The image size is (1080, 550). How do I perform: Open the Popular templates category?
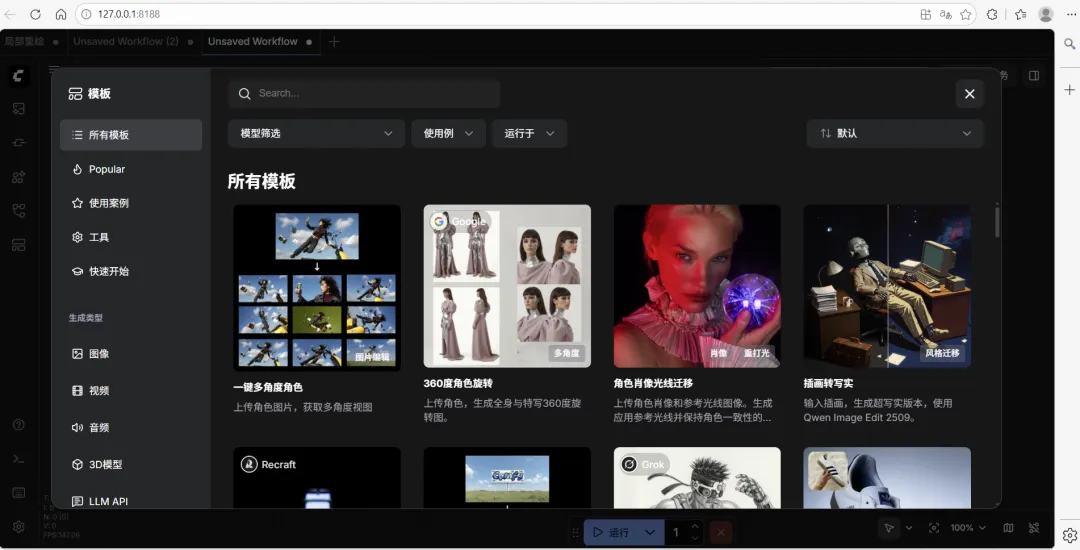tap(131, 169)
